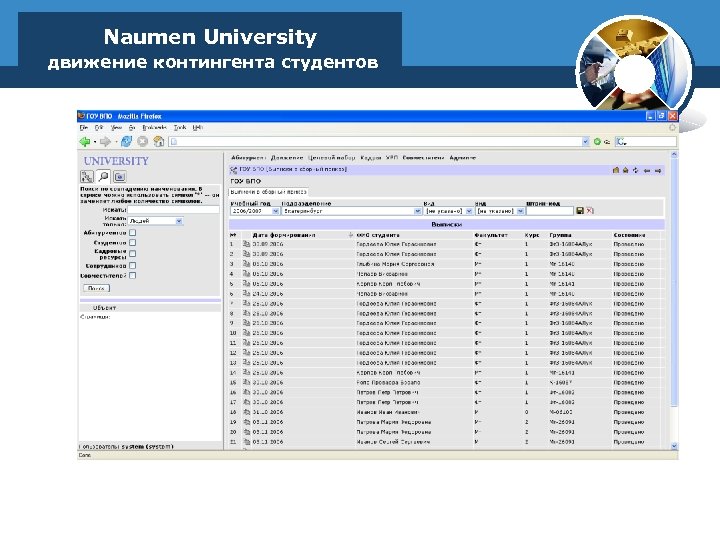Open the Движение top menu item

[x=287, y=158]
